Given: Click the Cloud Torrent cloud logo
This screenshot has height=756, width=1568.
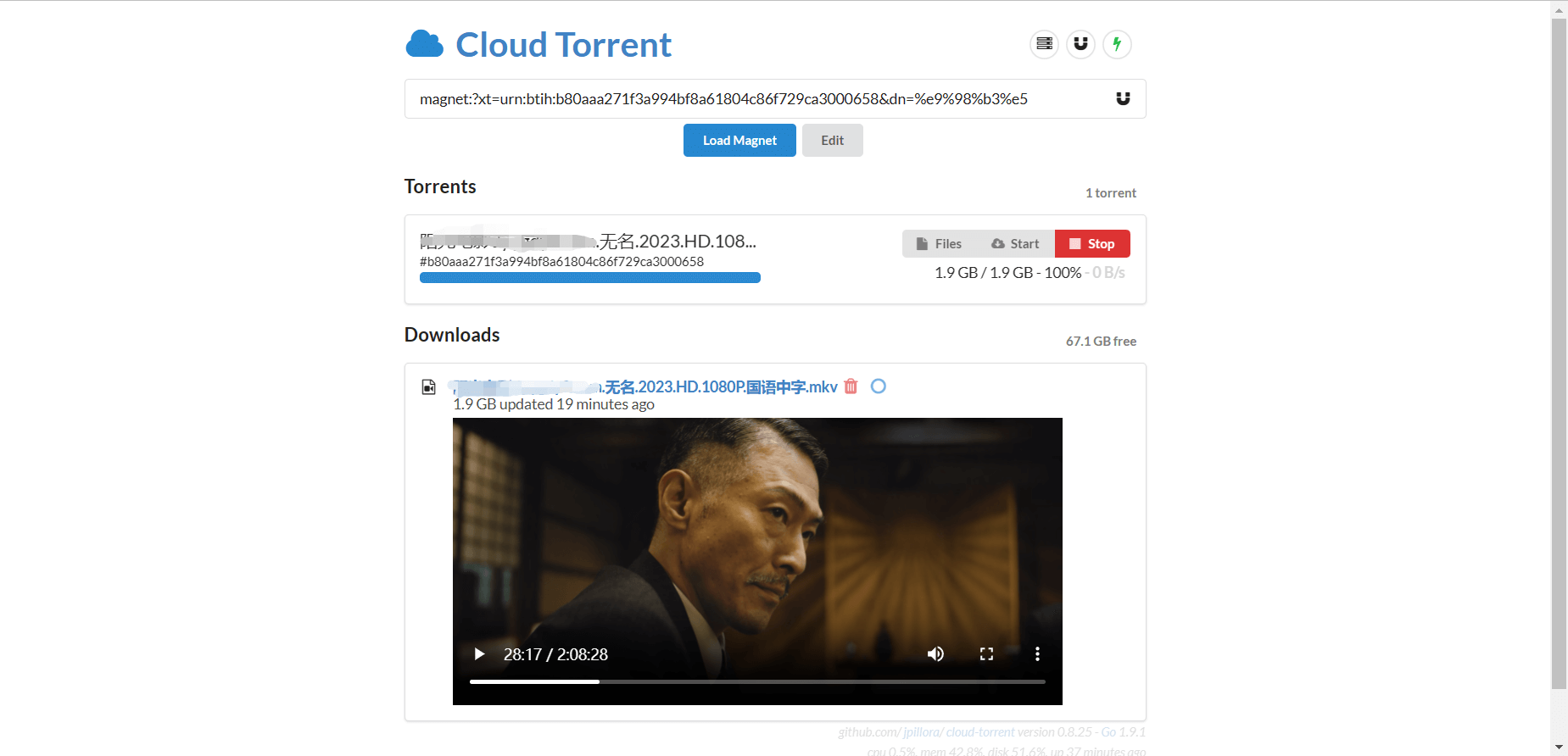Looking at the screenshot, I should tap(424, 44).
